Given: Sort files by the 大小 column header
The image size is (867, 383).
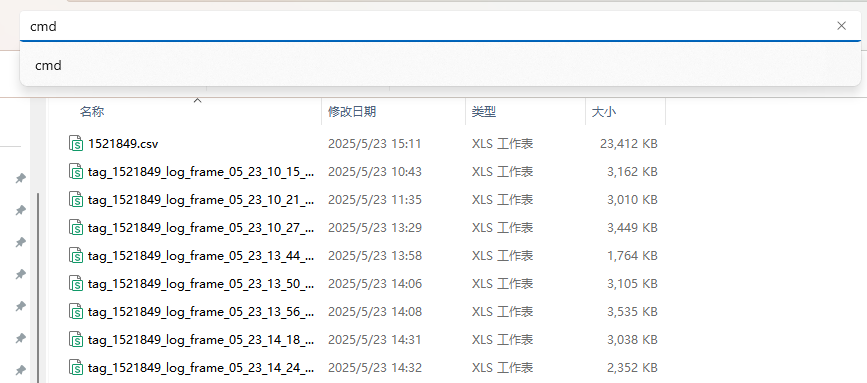Looking at the screenshot, I should tap(604, 112).
